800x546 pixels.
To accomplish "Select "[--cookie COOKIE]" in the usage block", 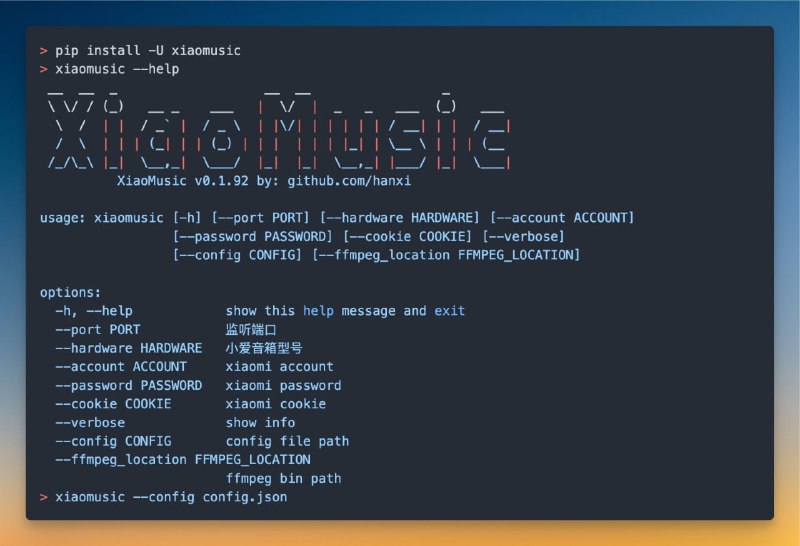I will tap(408, 236).
